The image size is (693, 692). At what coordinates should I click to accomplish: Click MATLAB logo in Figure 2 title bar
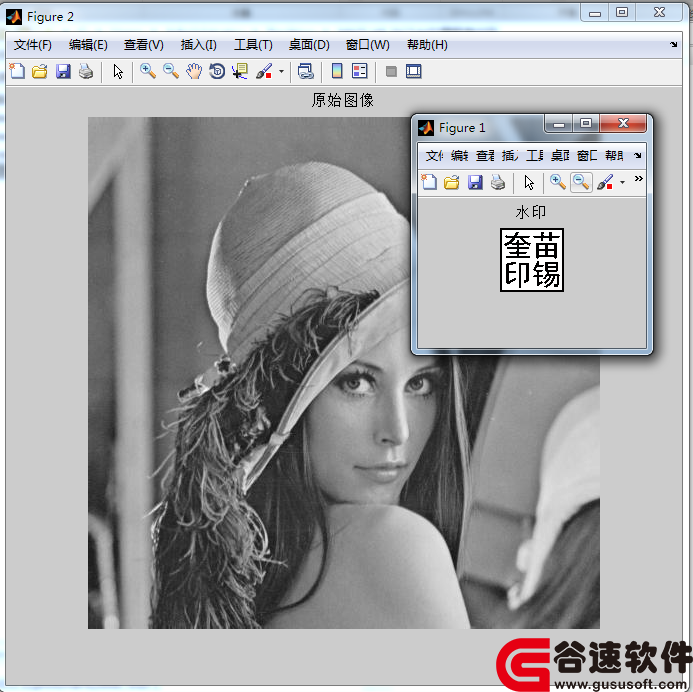point(14,17)
